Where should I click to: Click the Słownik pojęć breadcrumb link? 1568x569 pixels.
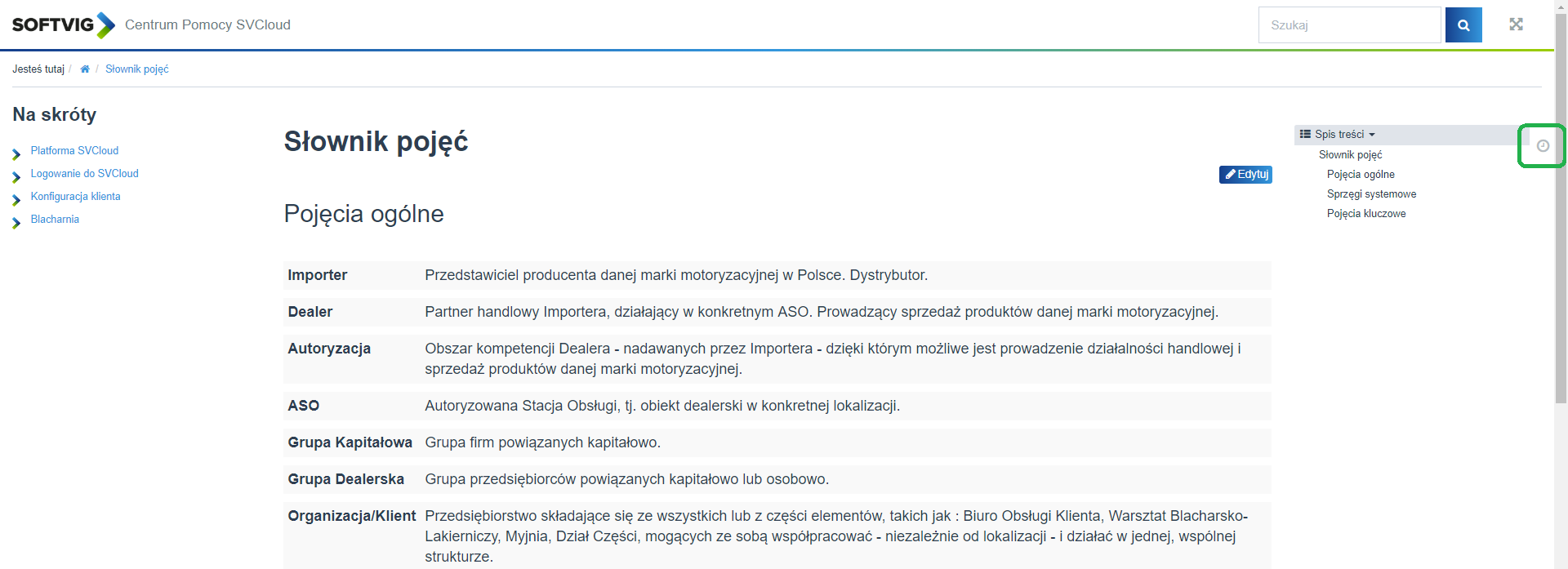coord(136,69)
